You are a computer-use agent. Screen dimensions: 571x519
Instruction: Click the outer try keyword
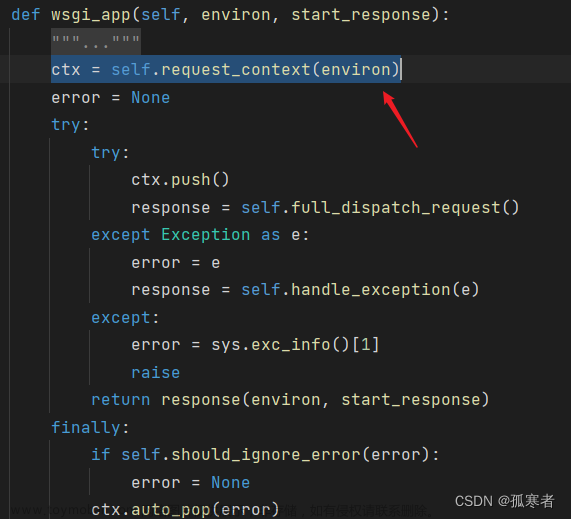click(x=66, y=125)
